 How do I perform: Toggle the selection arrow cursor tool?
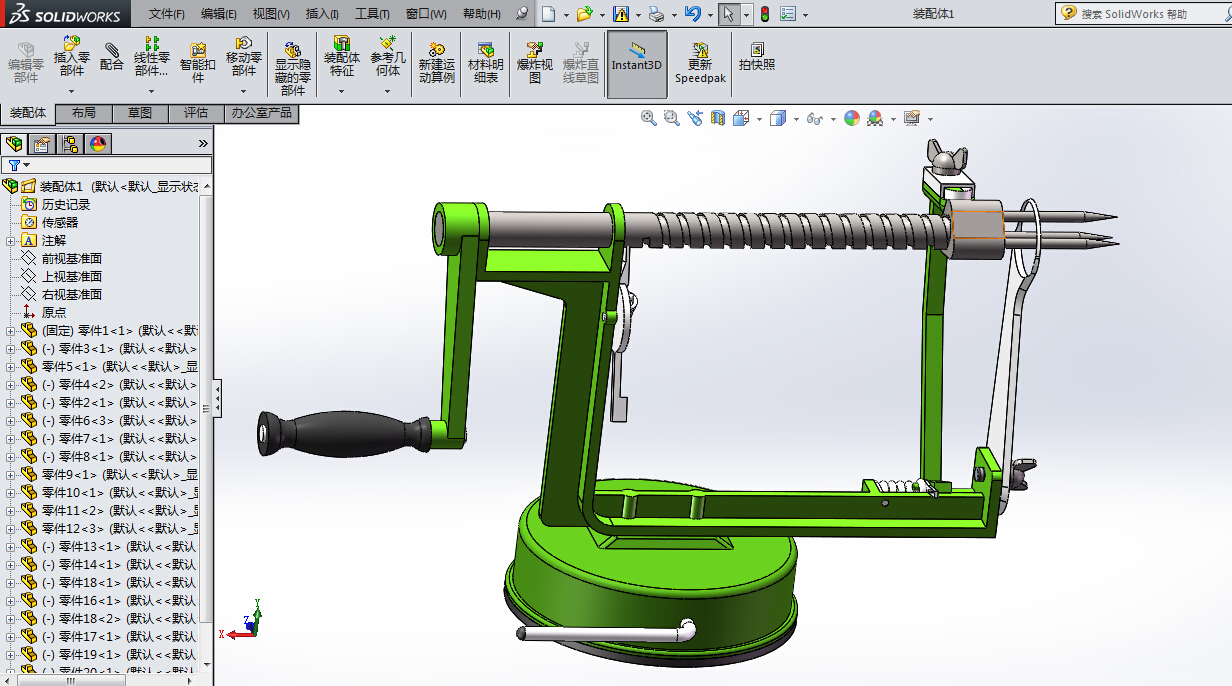click(x=729, y=14)
